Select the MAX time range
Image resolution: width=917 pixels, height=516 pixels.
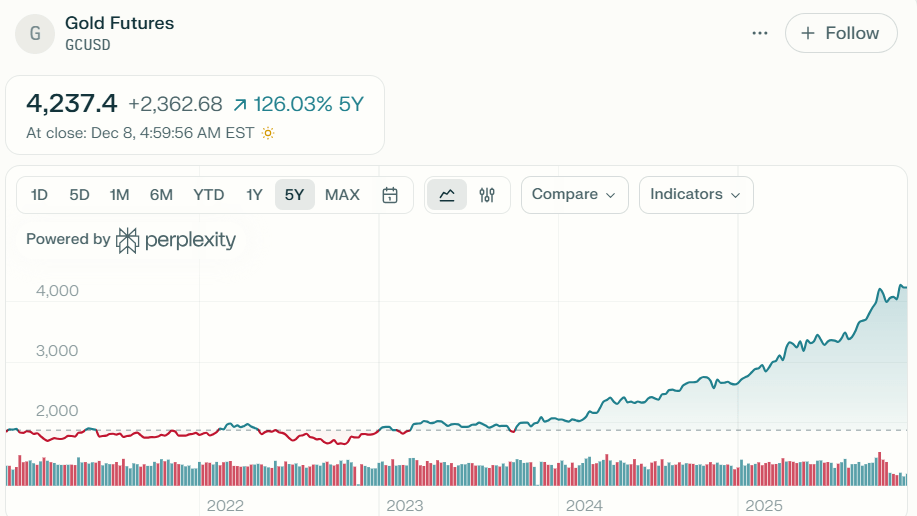[x=342, y=195]
